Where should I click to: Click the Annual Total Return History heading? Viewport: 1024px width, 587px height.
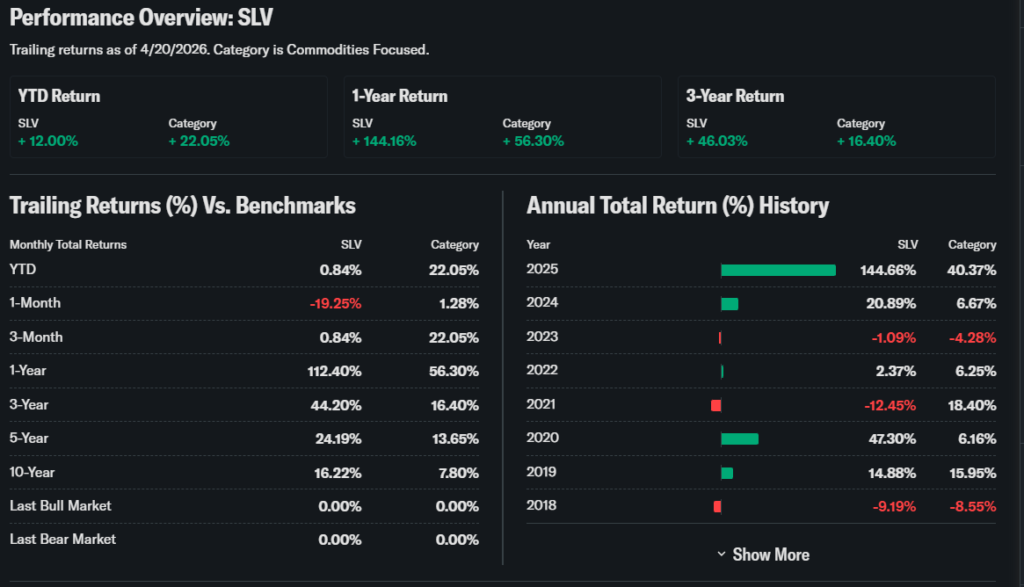[677, 206]
